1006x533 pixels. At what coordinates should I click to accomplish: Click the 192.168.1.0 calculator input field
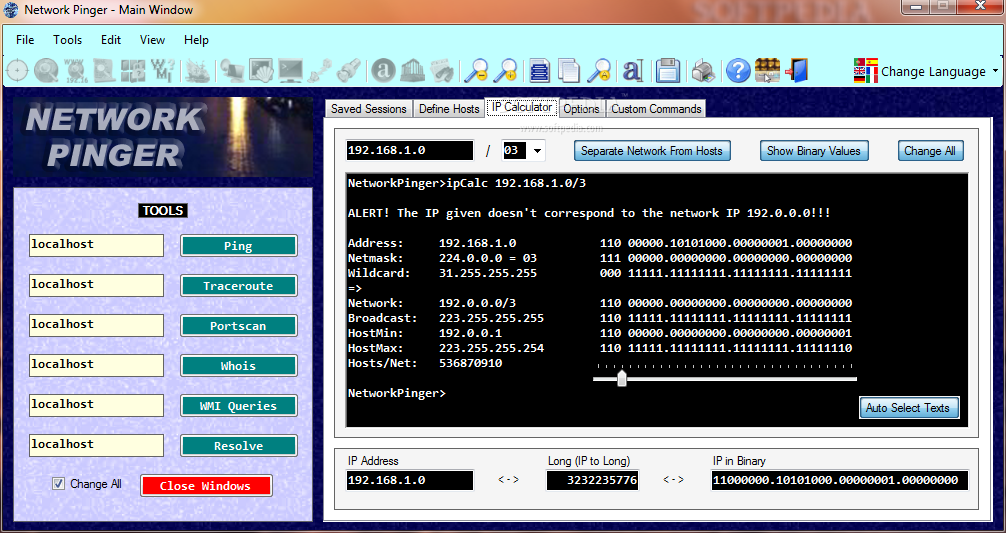(409, 151)
